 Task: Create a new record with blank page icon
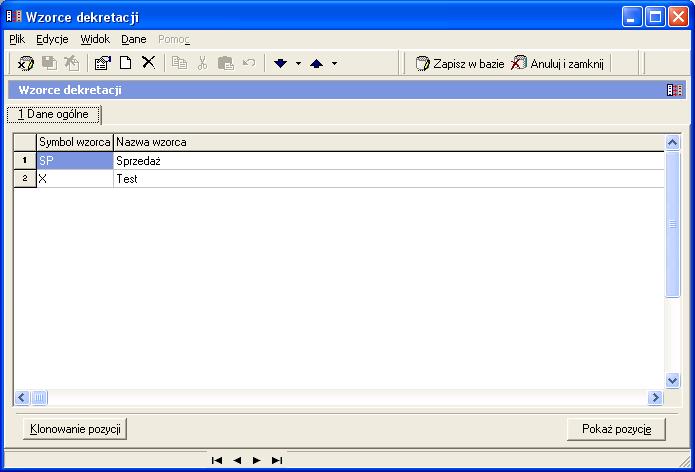click(x=126, y=62)
